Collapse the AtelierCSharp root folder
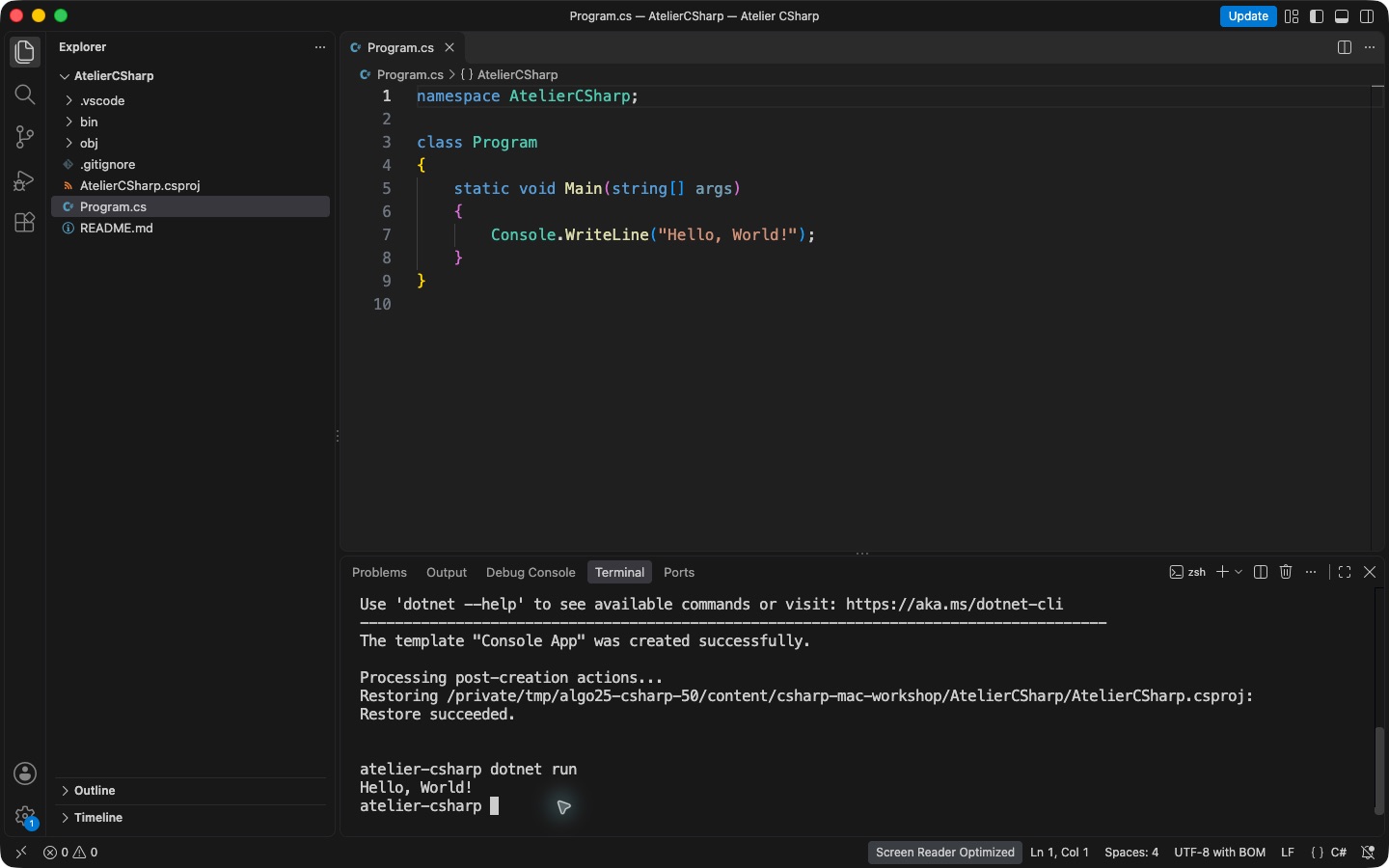The image size is (1389, 868). pyautogui.click(x=190, y=75)
